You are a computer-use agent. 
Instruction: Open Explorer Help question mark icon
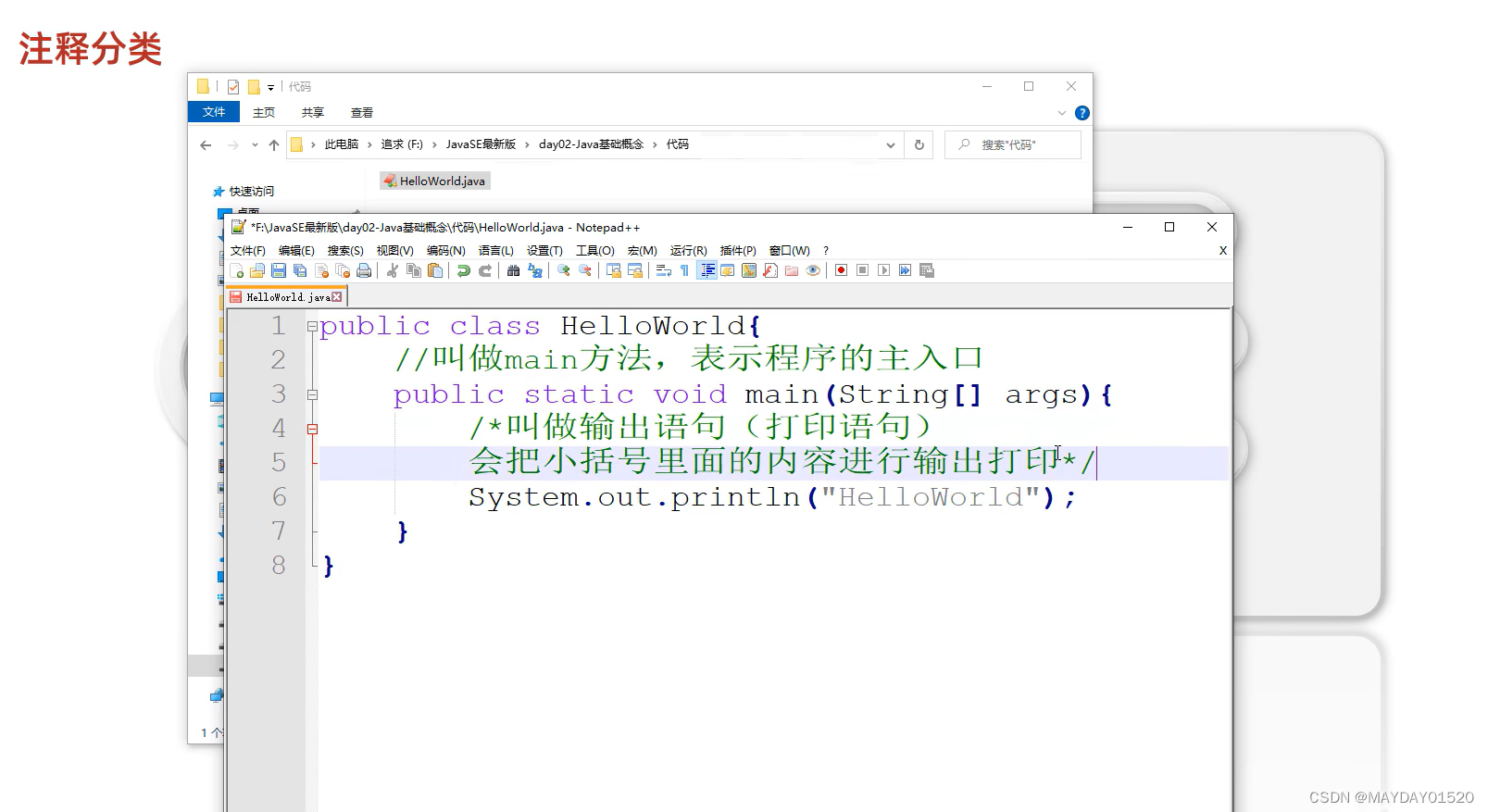pos(1082,113)
